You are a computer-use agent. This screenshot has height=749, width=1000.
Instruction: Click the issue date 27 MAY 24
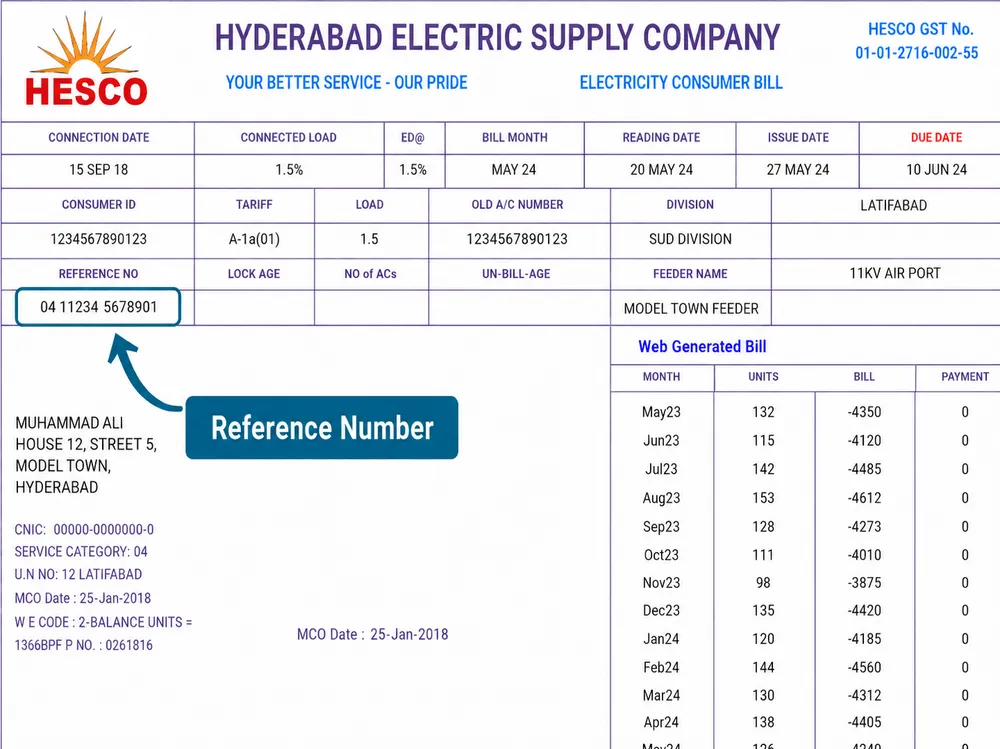[x=798, y=170]
